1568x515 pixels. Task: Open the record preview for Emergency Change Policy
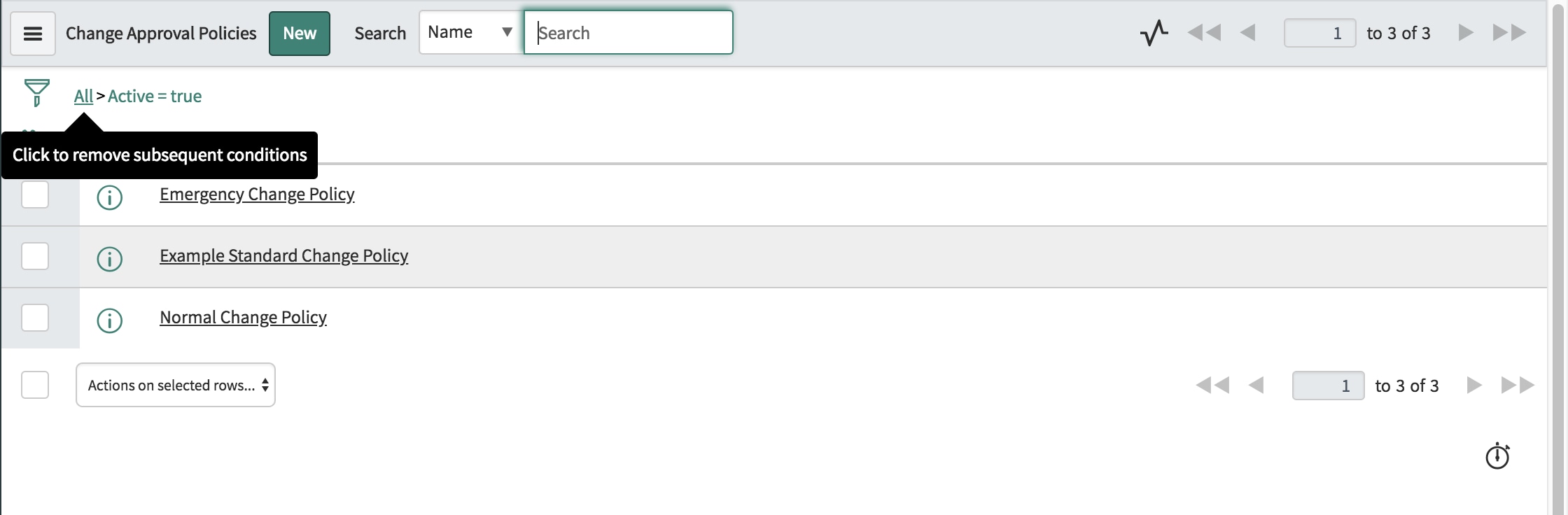[109, 198]
